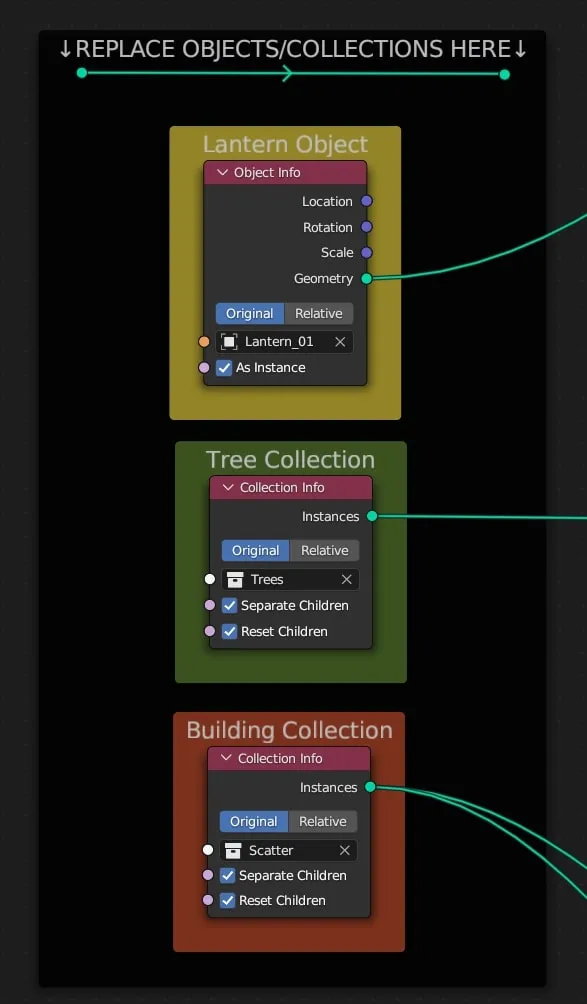Clear the Lantern_01 object field

341,342
